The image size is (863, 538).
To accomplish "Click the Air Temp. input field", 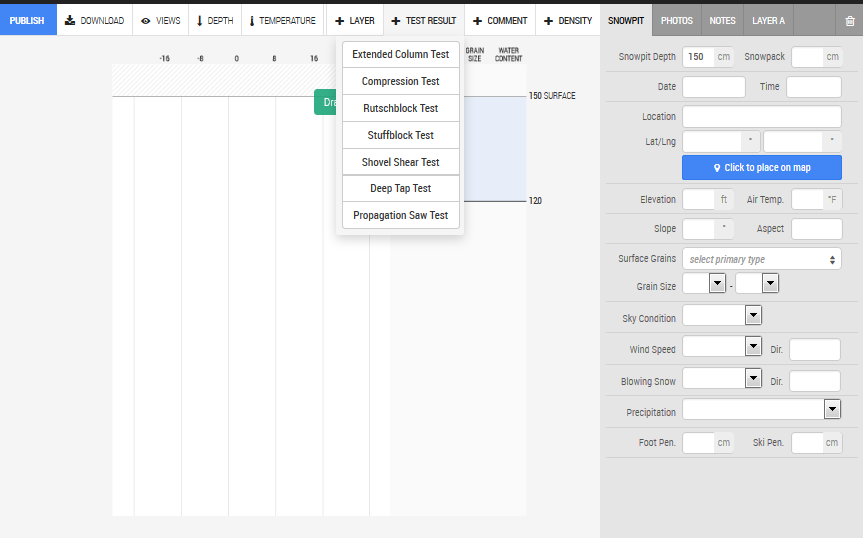I will [x=807, y=199].
